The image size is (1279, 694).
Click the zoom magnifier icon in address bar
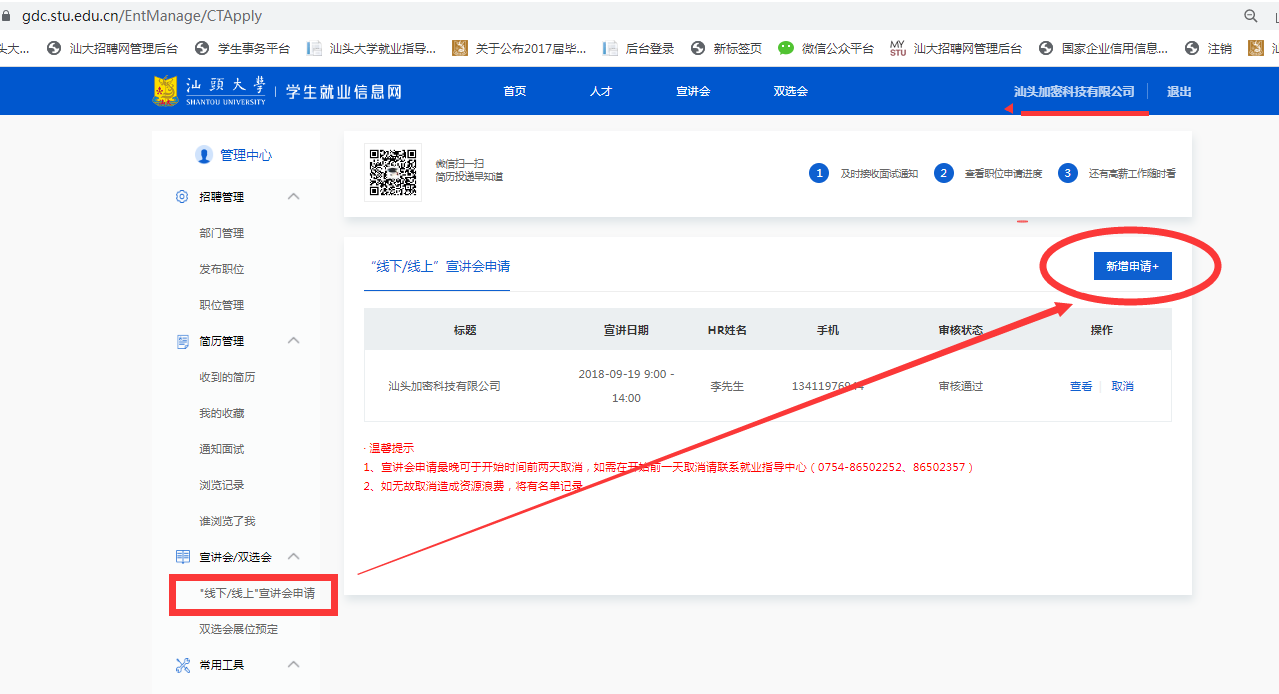point(1250,16)
